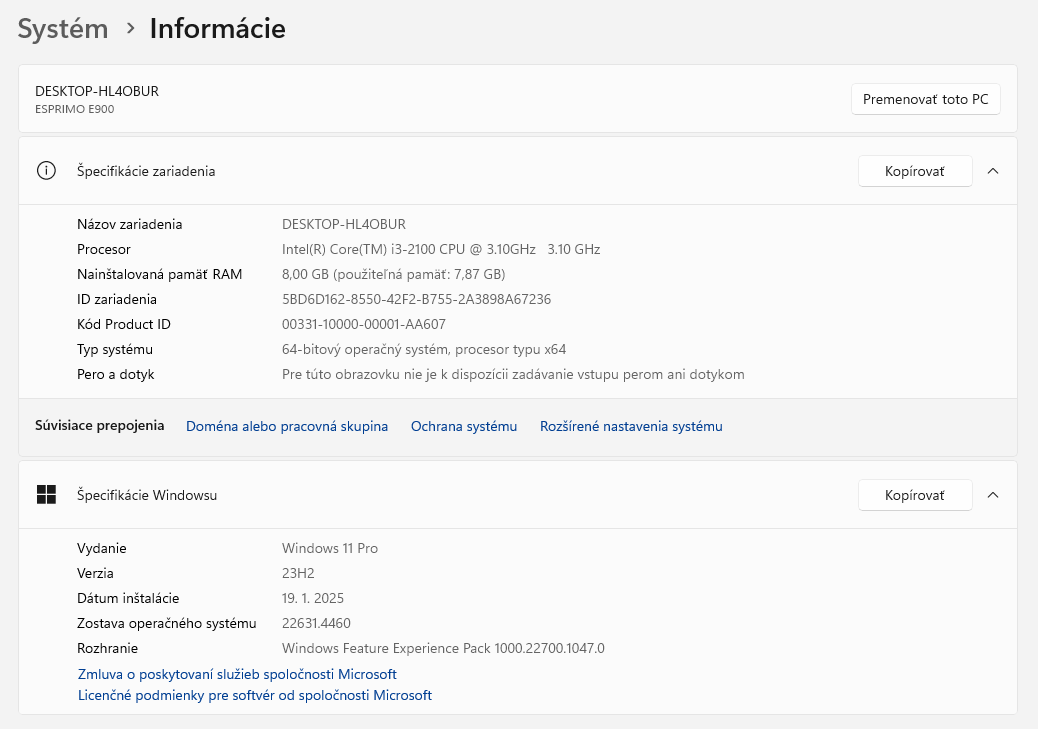Copy Windows specifications with Kopírovať button

914,494
